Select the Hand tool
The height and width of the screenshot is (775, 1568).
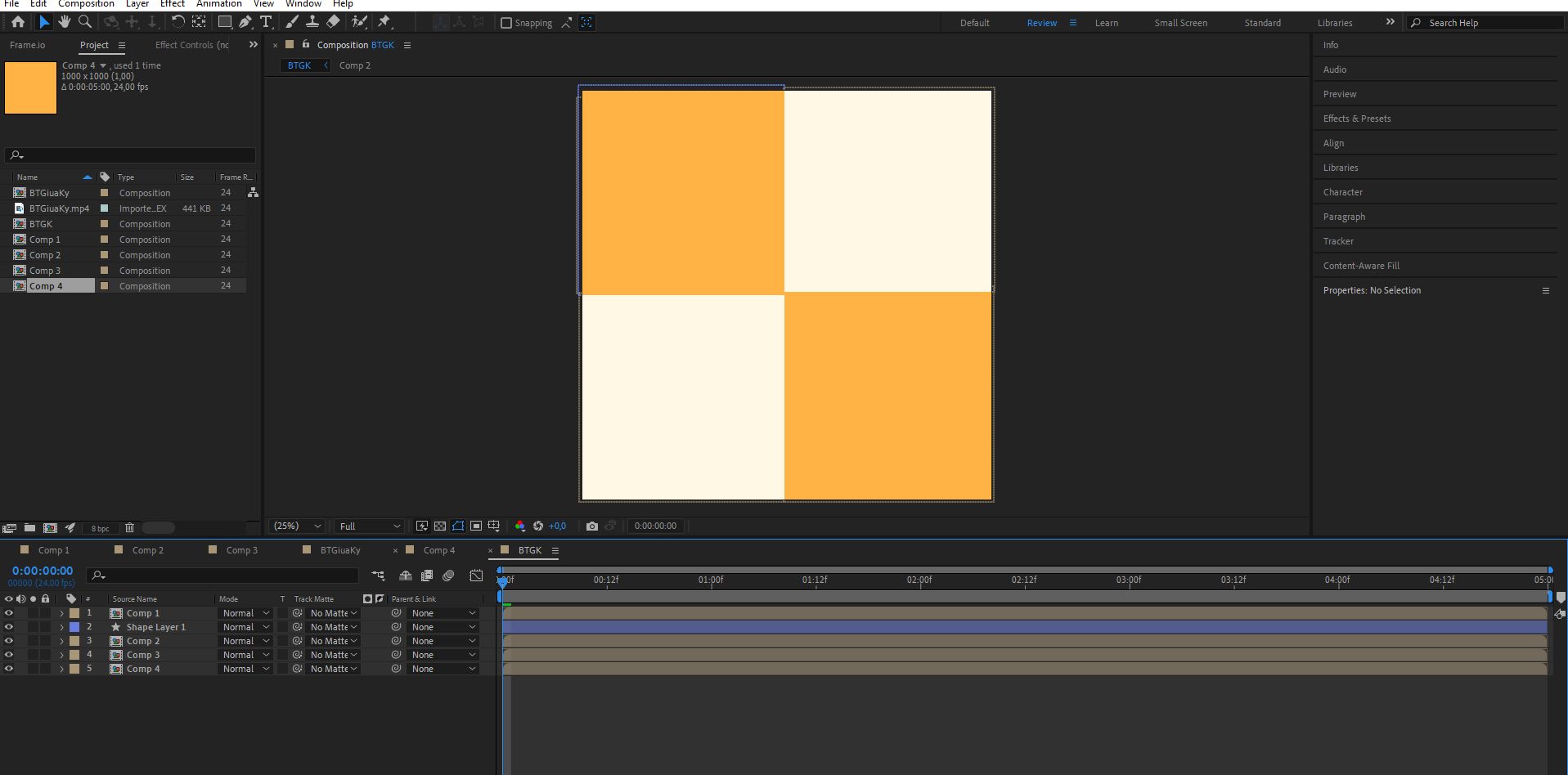click(x=64, y=22)
